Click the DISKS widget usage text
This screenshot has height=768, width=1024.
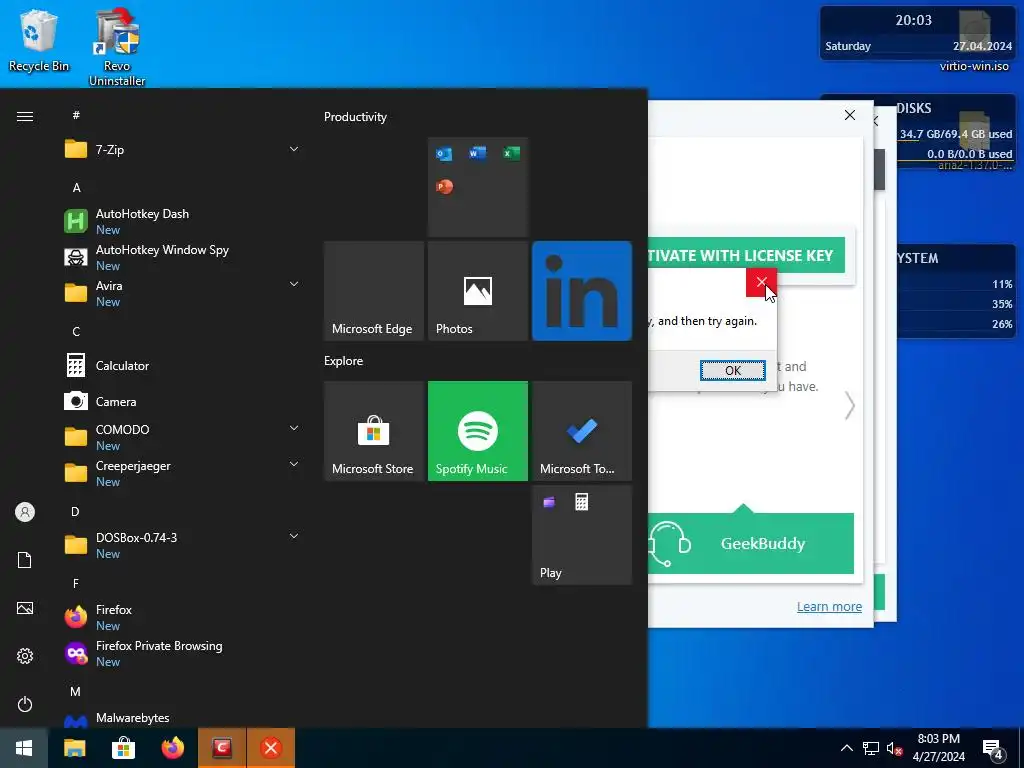pyautogui.click(x=956, y=134)
